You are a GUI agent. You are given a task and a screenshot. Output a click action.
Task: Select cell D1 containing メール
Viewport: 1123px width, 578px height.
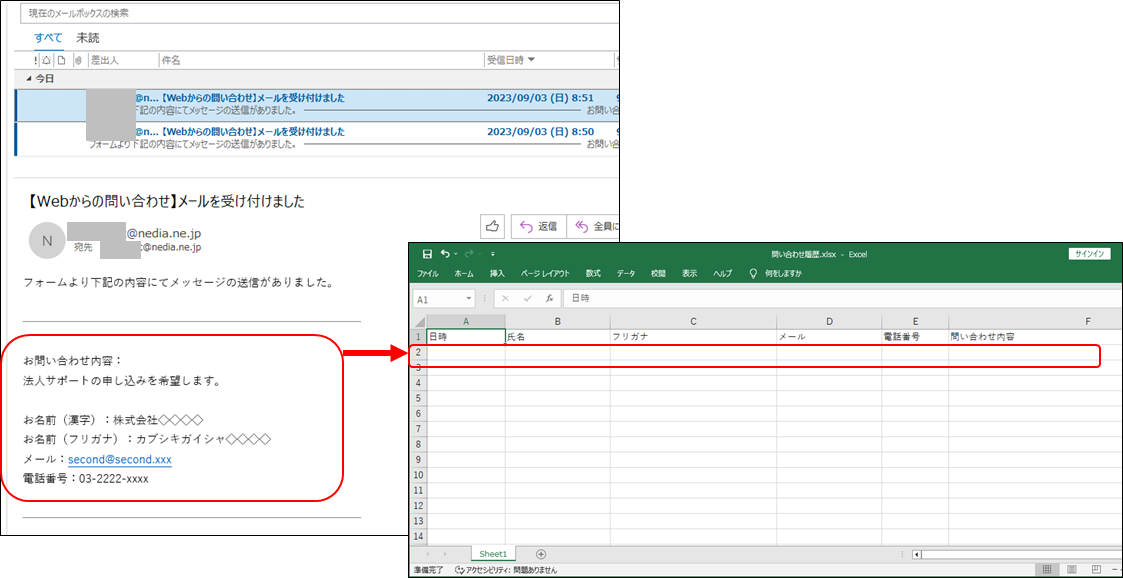tap(829, 337)
